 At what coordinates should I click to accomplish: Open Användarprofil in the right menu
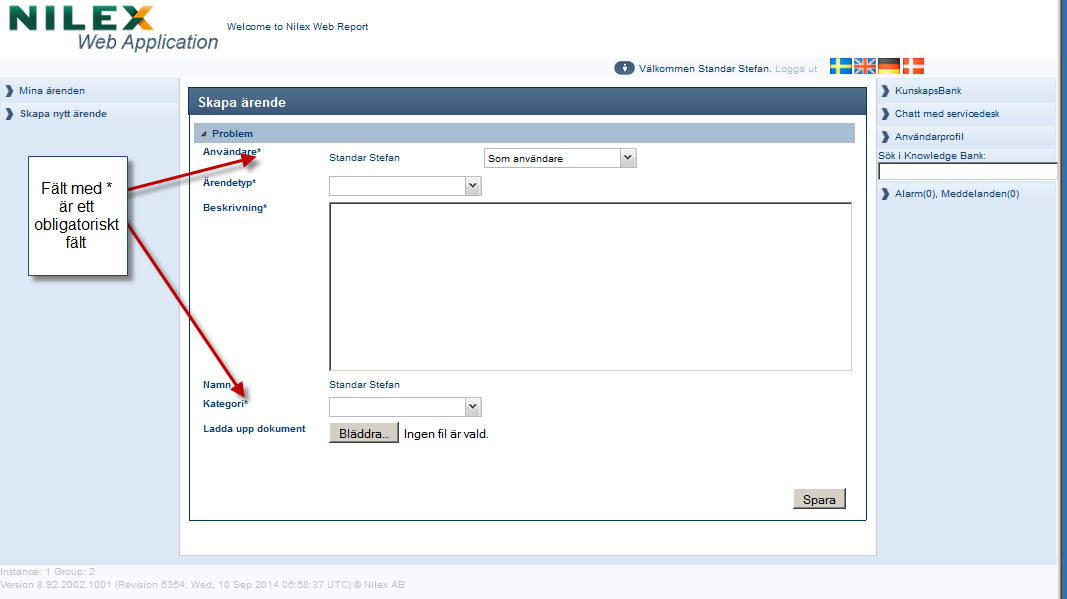(x=929, y=137)
